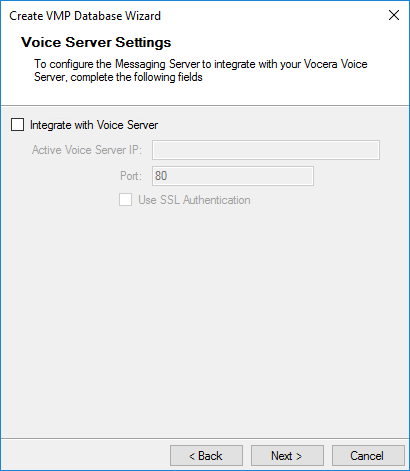Click the 'Voice Server Settings' heading

[x=96, y=42]
